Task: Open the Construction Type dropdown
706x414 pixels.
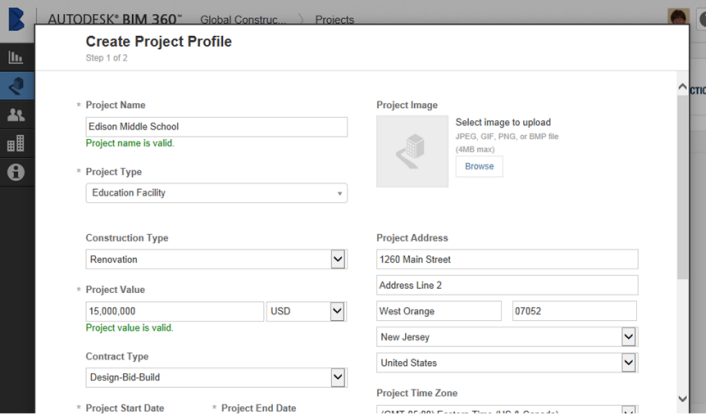Action: tap(338, 260)
